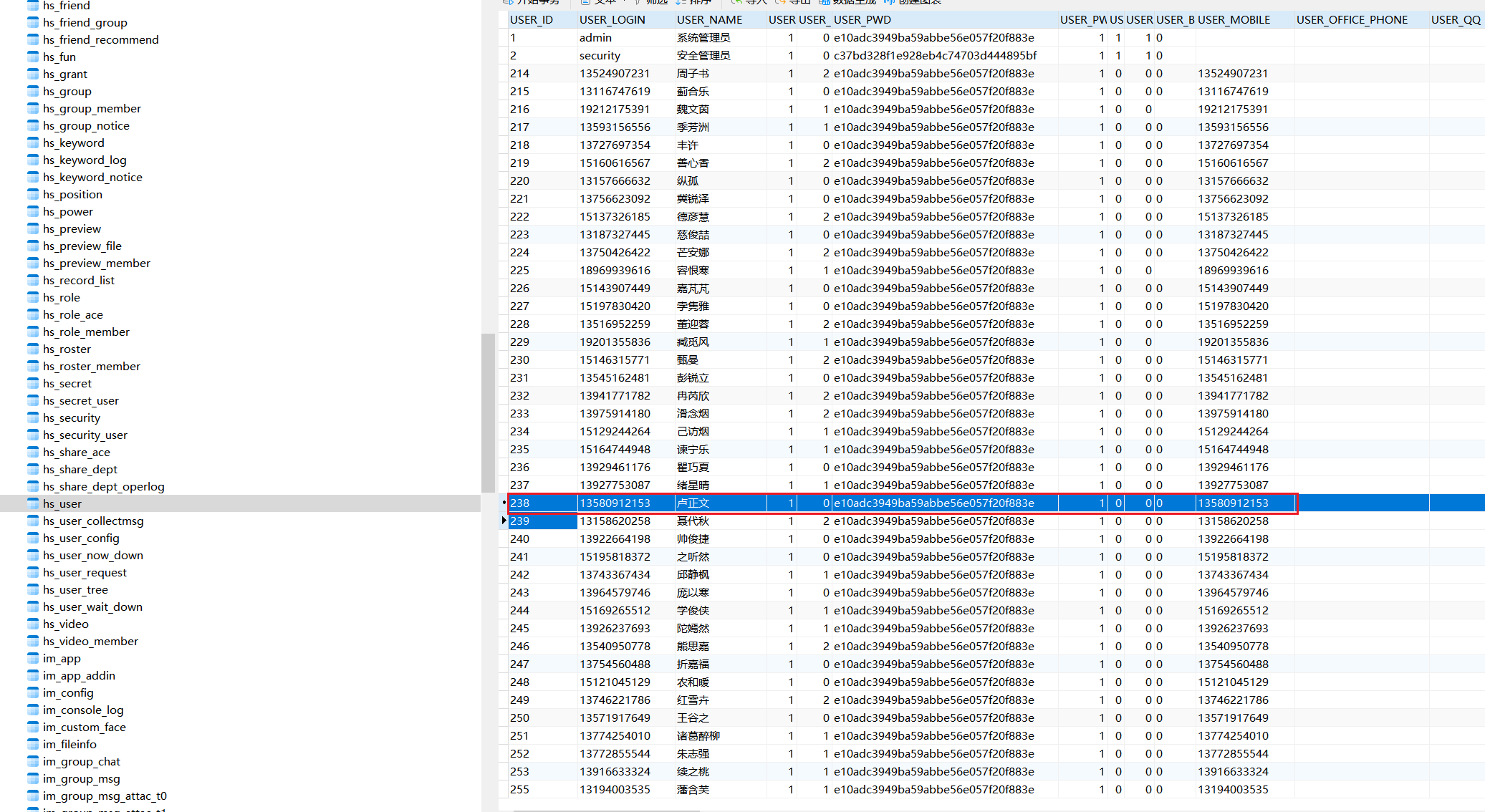1485x812 pixels.
Task: Click the hs_video table icon
Action: pos(33,624)
